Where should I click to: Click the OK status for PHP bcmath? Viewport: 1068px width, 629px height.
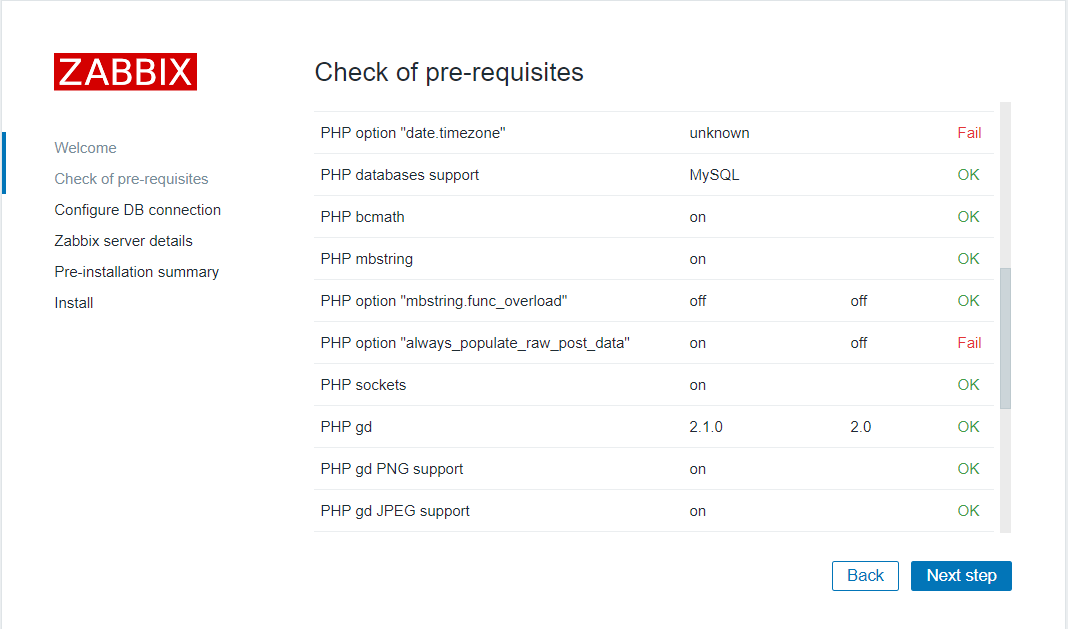pos(968,217)
